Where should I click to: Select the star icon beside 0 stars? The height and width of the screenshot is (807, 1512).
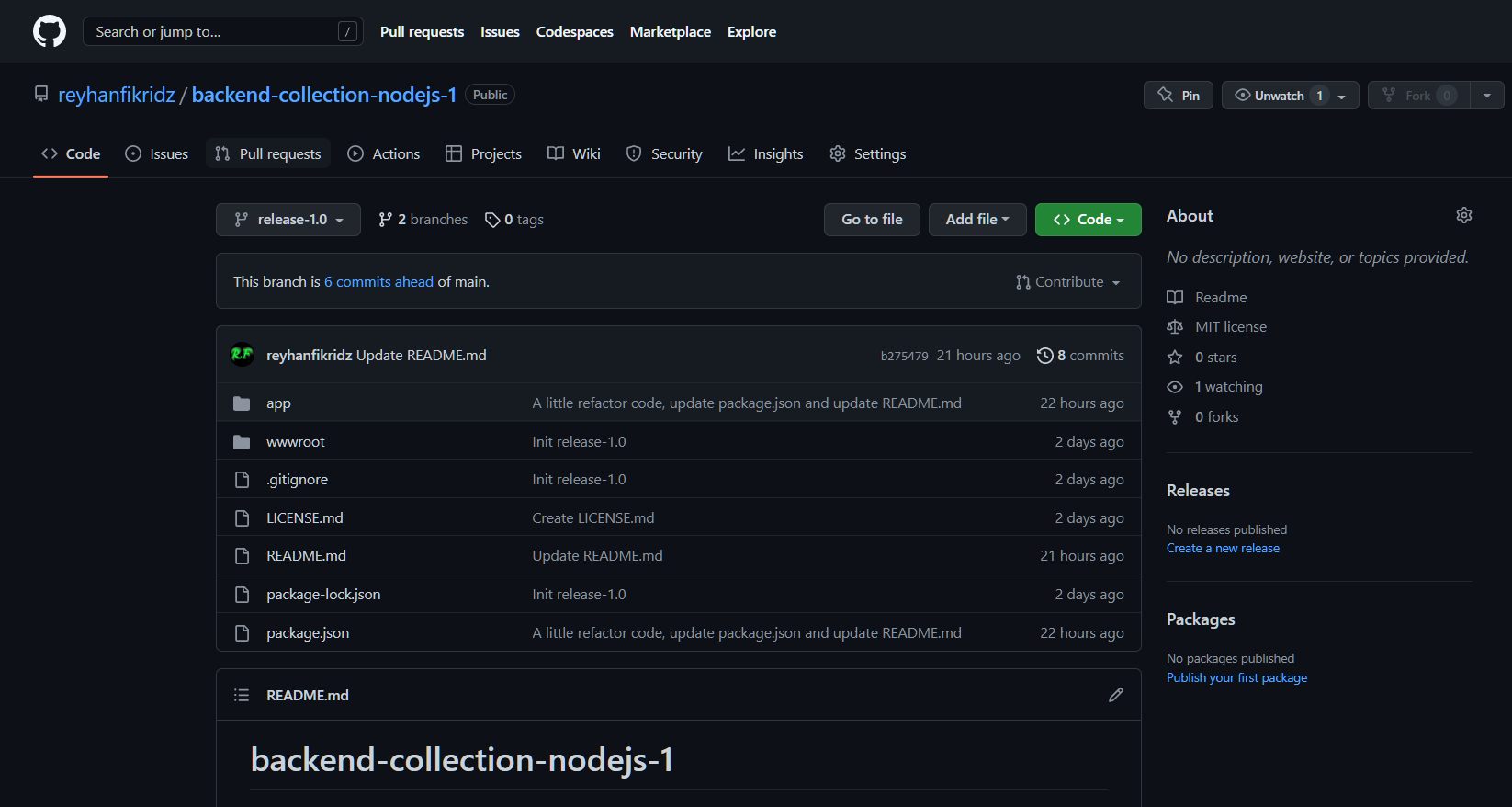tap(1175, 358)
